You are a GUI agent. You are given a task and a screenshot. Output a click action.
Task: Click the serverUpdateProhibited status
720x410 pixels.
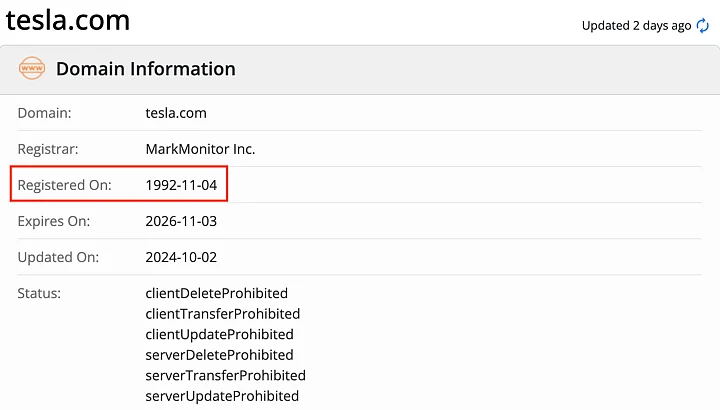[x=222, y=396]
